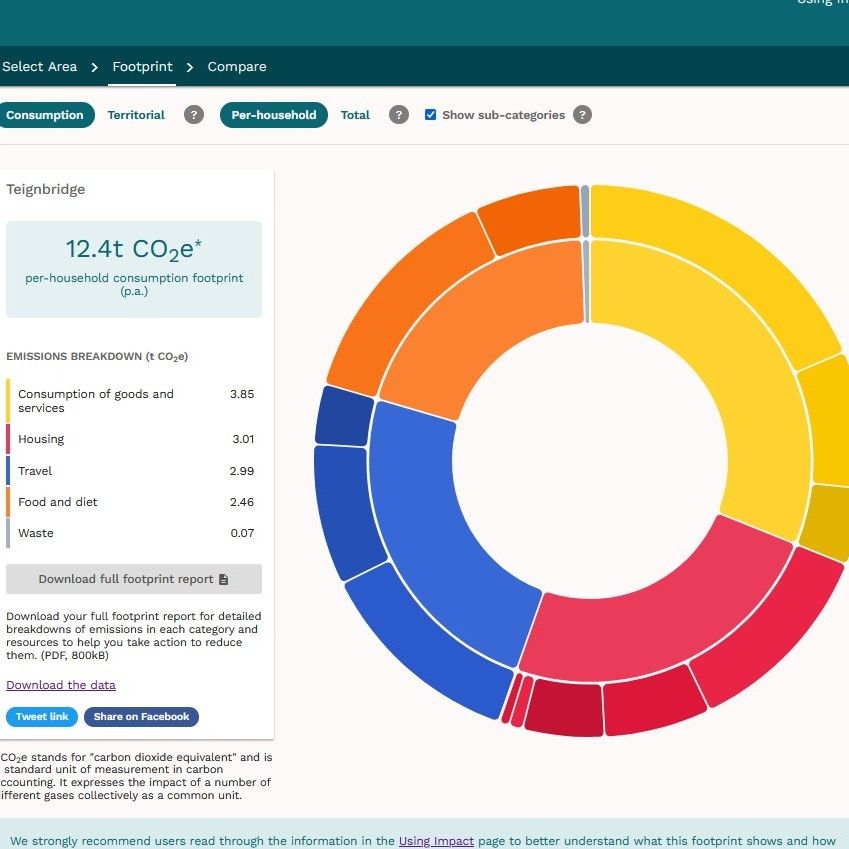Screen dimensions: 849x849
Task: Click the help icon beside Total
Action: [399, 115]
